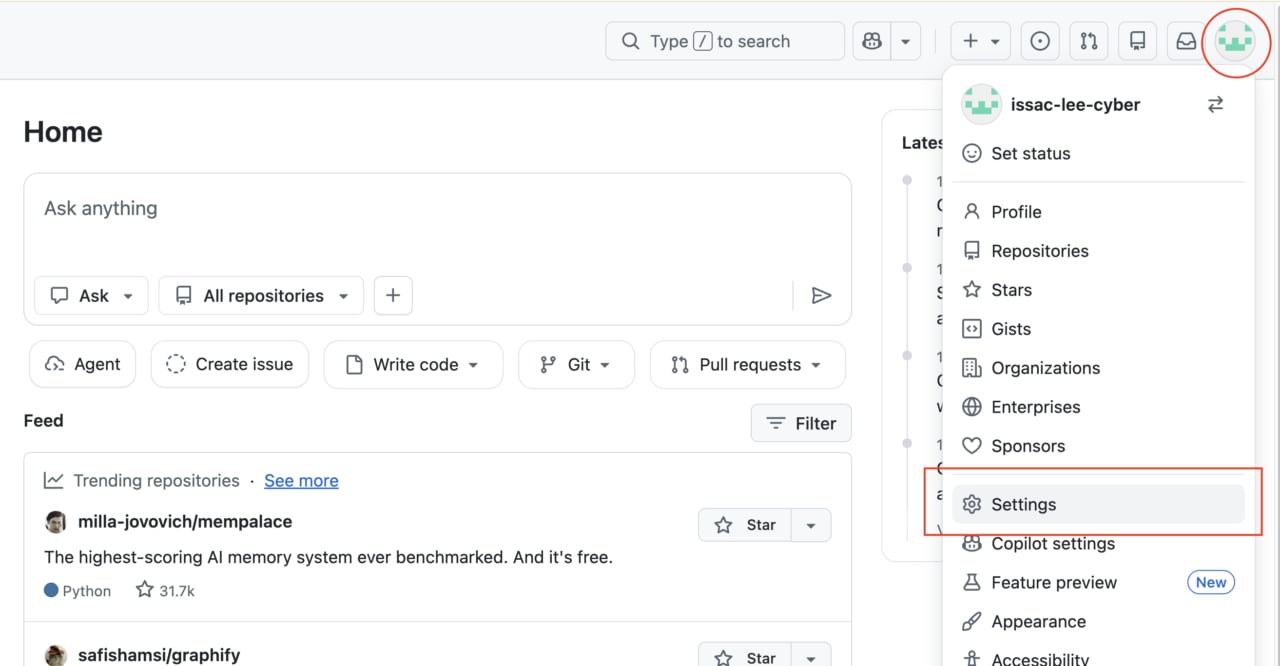Viewport: 1280px width, 666px height.
Task: Open the create new plus menu
Action: (x=980, y=41)
